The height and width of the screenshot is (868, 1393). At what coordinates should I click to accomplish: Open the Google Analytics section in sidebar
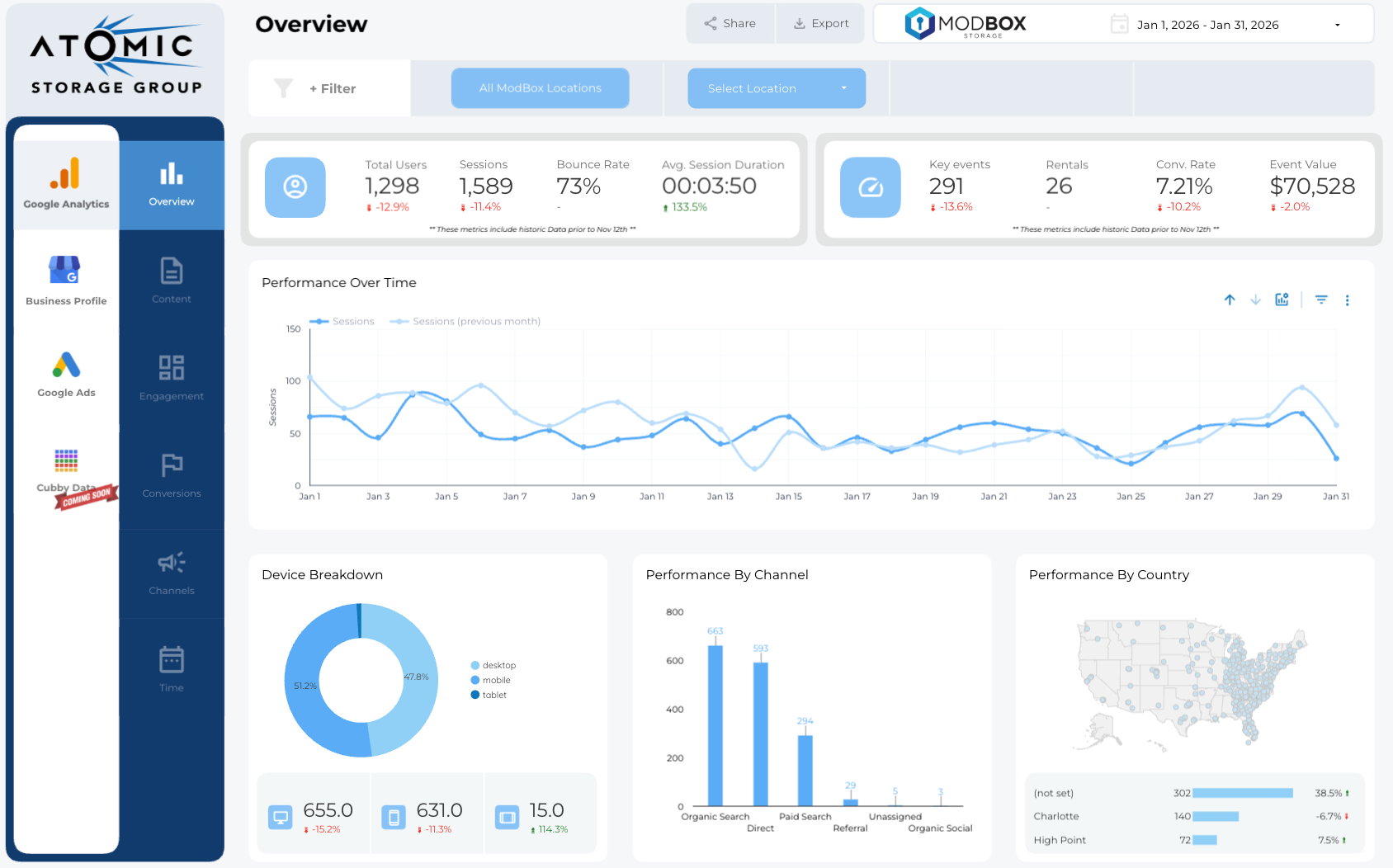click(65, 183)
